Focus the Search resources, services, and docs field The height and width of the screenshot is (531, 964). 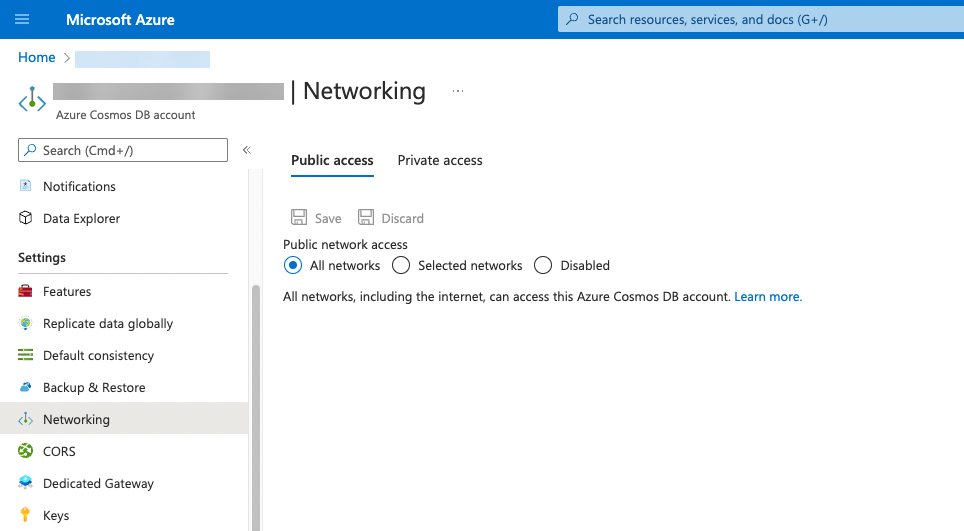click(761, 19)
